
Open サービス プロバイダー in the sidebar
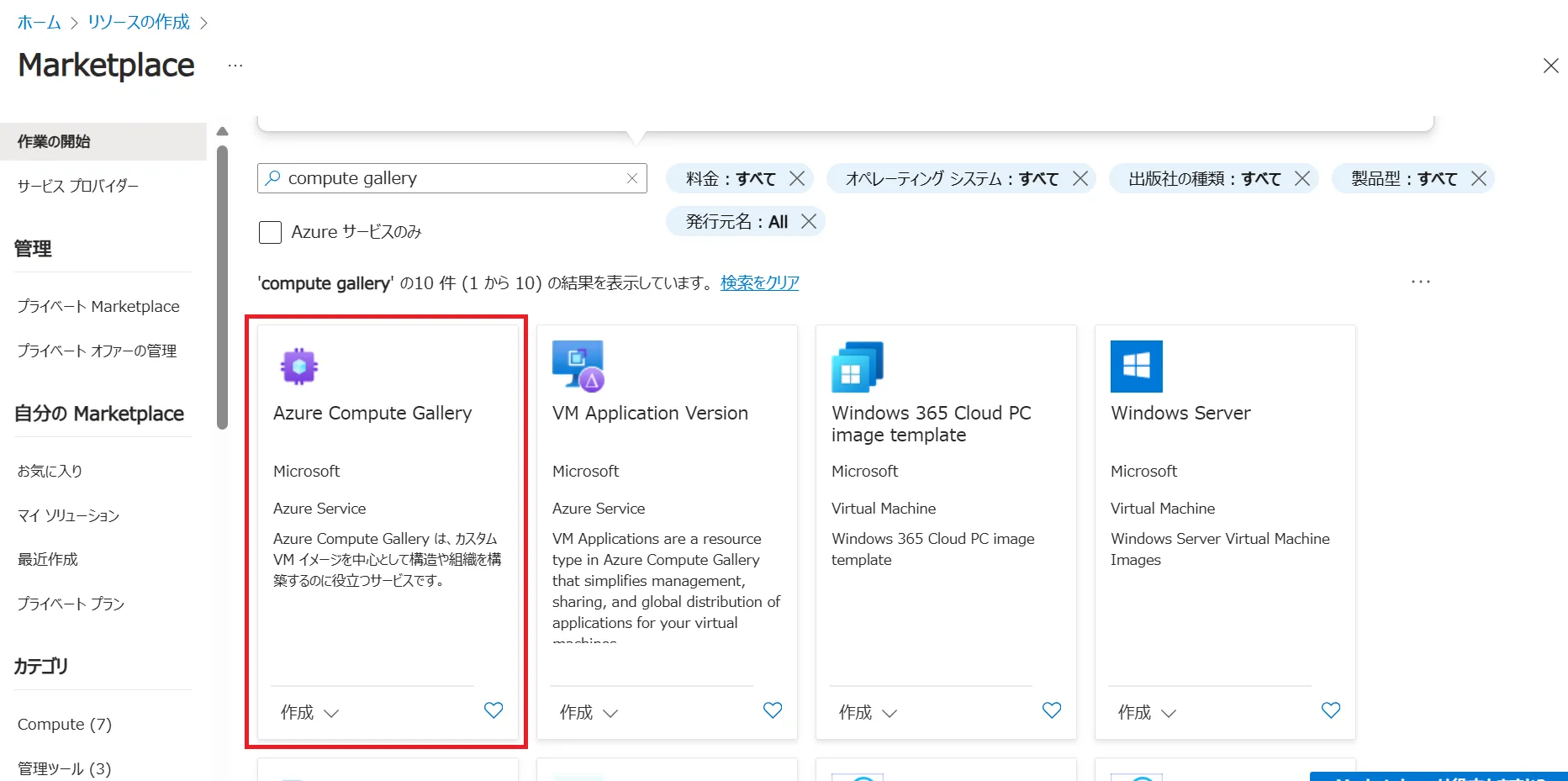(x=78, y=186)
